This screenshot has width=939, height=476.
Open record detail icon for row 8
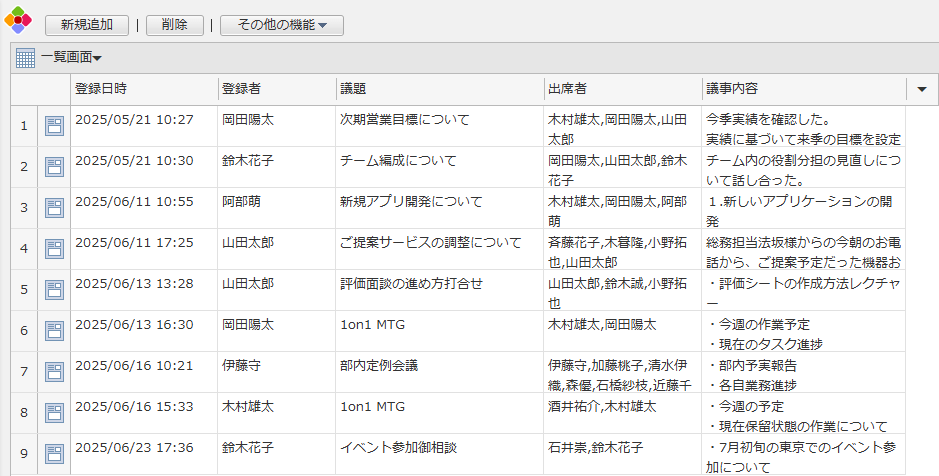(54, 412)
